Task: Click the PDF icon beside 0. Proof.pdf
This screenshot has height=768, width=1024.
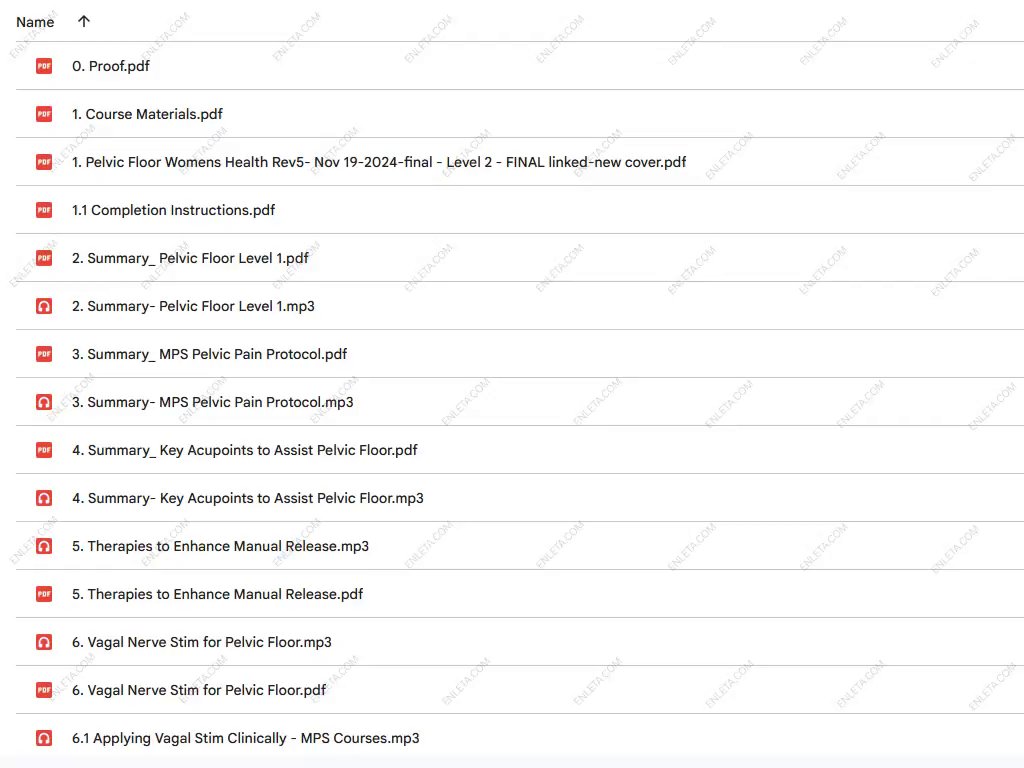Action: coord(44,66)
